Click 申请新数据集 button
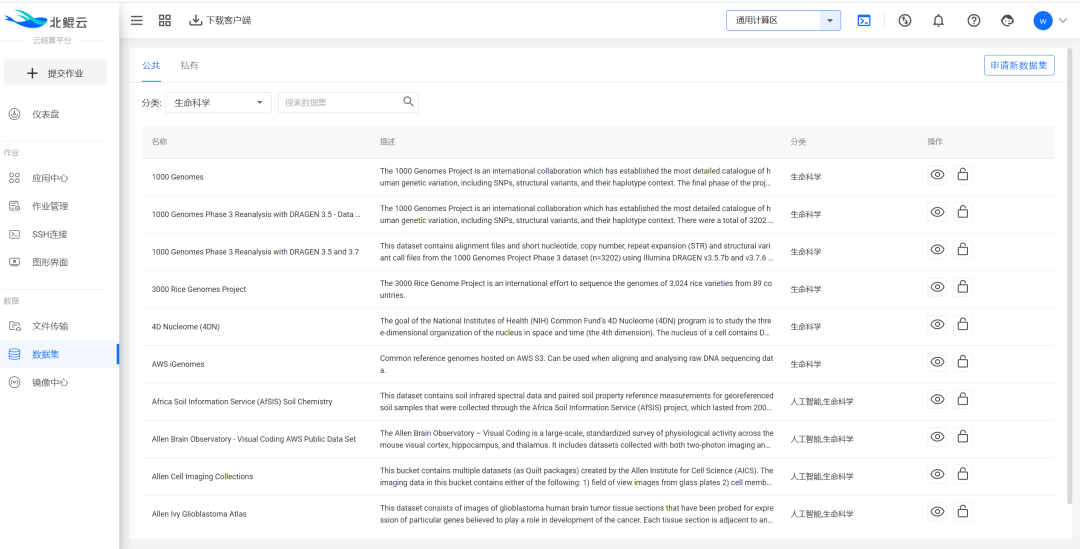The image size is (1080, 549). (x=1019, y=65)
